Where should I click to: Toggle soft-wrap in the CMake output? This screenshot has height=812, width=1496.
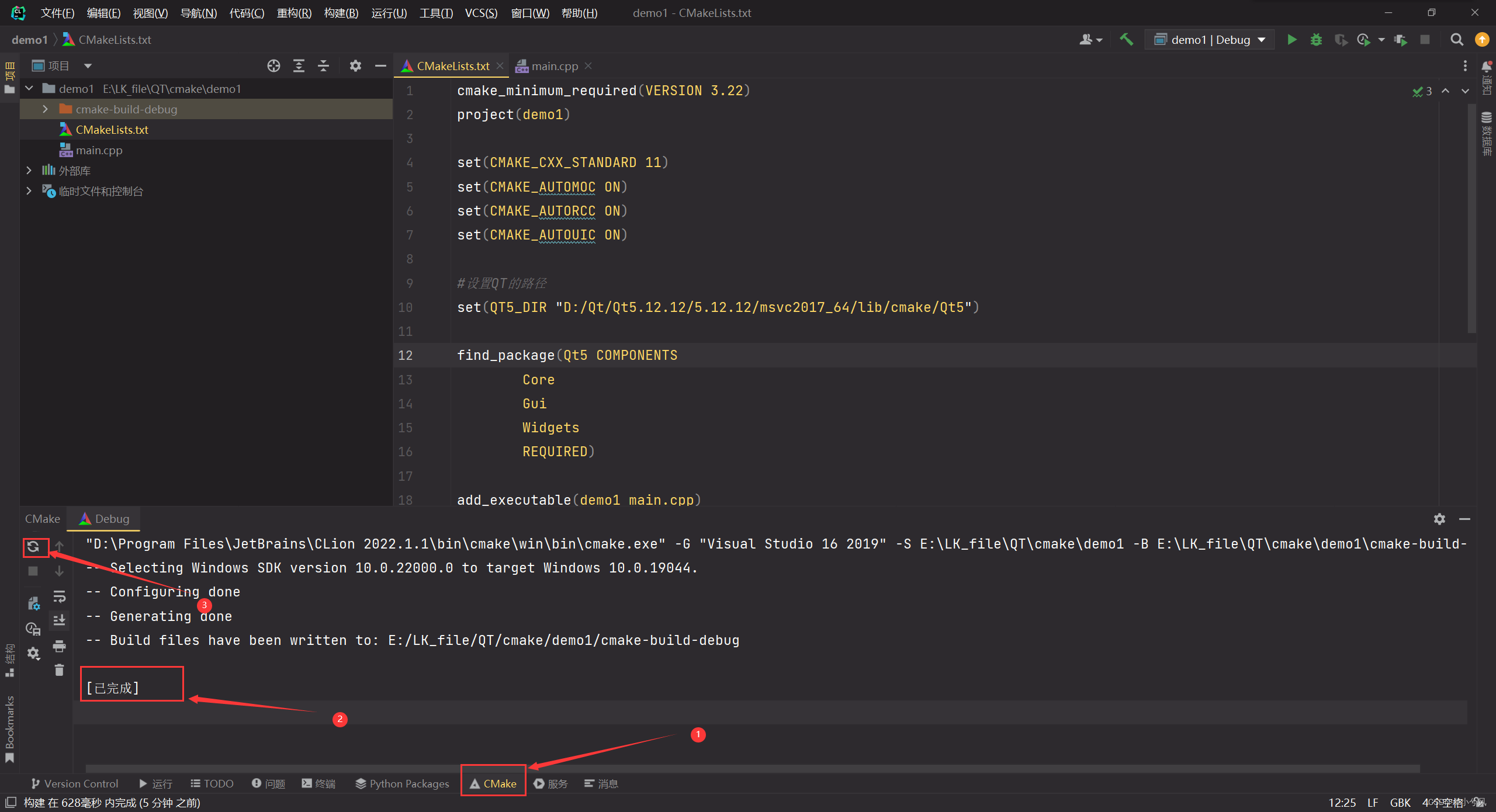tap(59, 597)
